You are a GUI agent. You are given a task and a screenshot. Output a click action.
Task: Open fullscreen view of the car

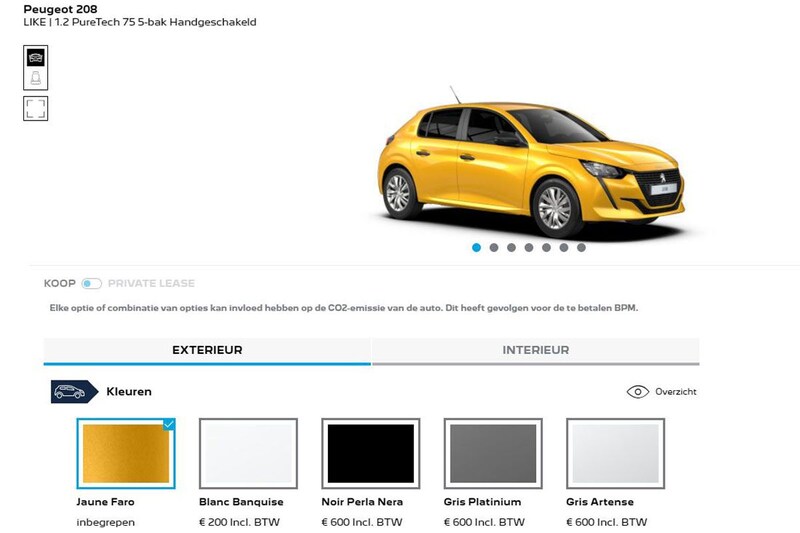coord(35,108)
